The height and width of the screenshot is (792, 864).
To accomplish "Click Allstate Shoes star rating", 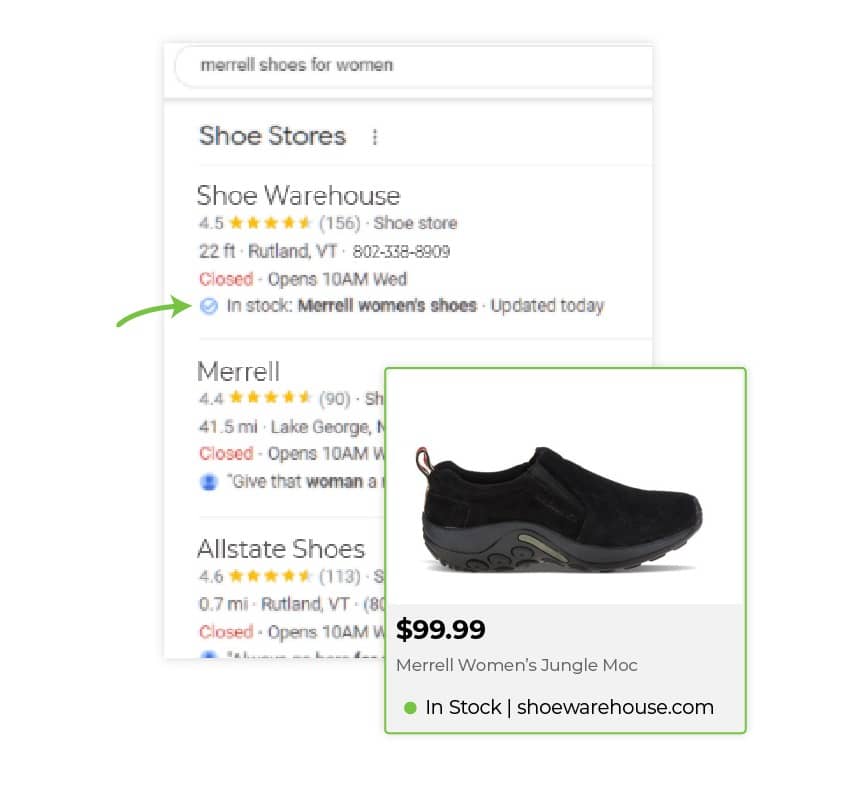I will (x=270, y=576).
